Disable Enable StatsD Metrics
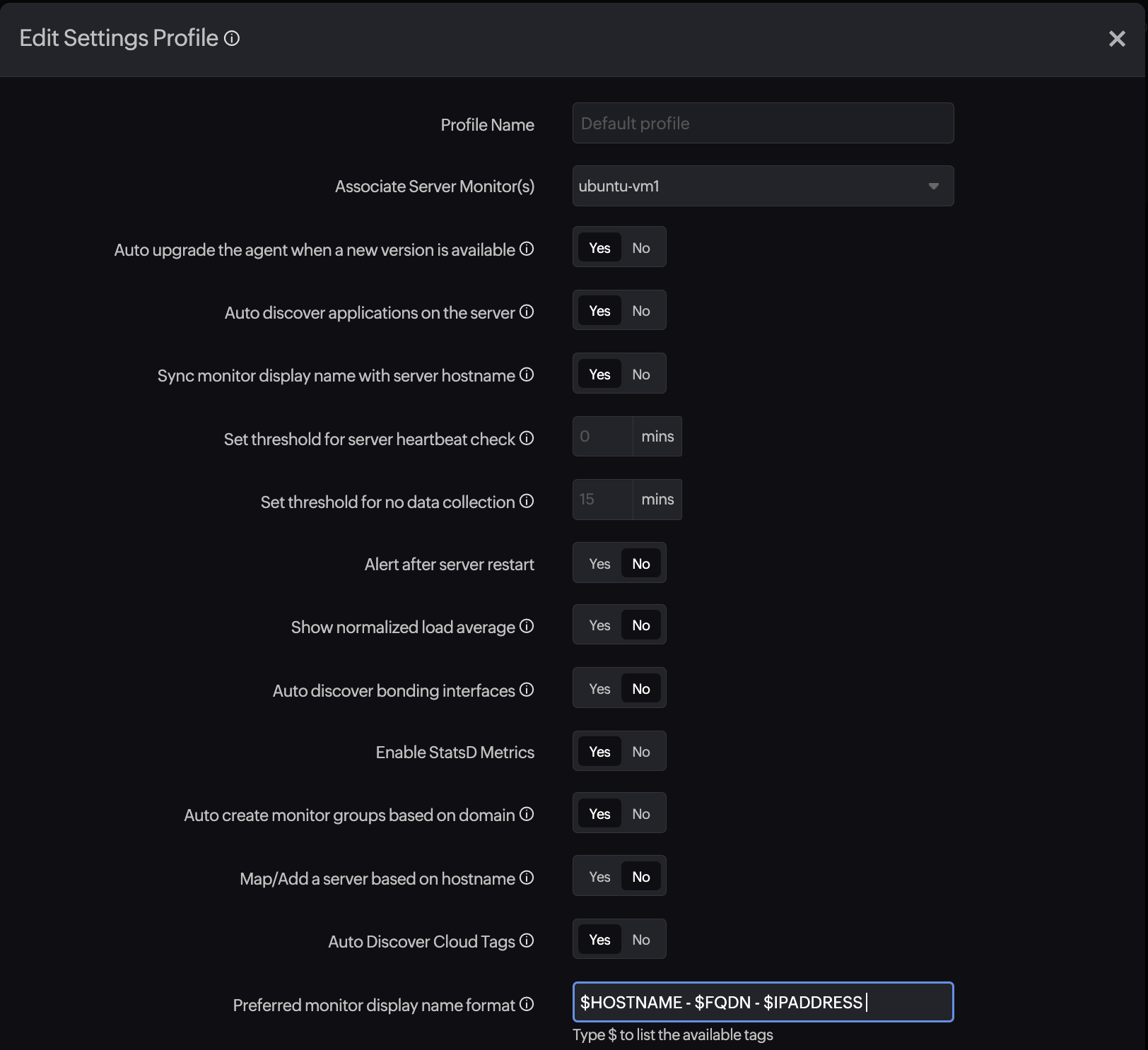Screen dimensions: 1148x1050 point(640,751)
